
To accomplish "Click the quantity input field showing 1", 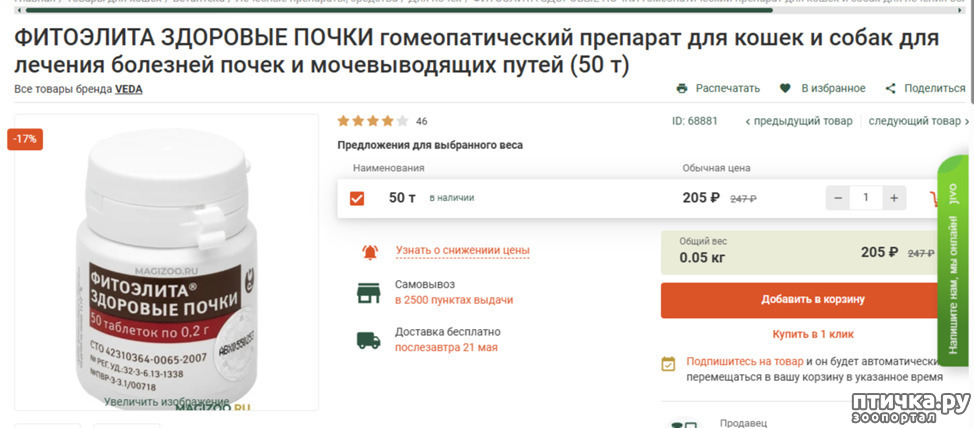I will [866, 198].
